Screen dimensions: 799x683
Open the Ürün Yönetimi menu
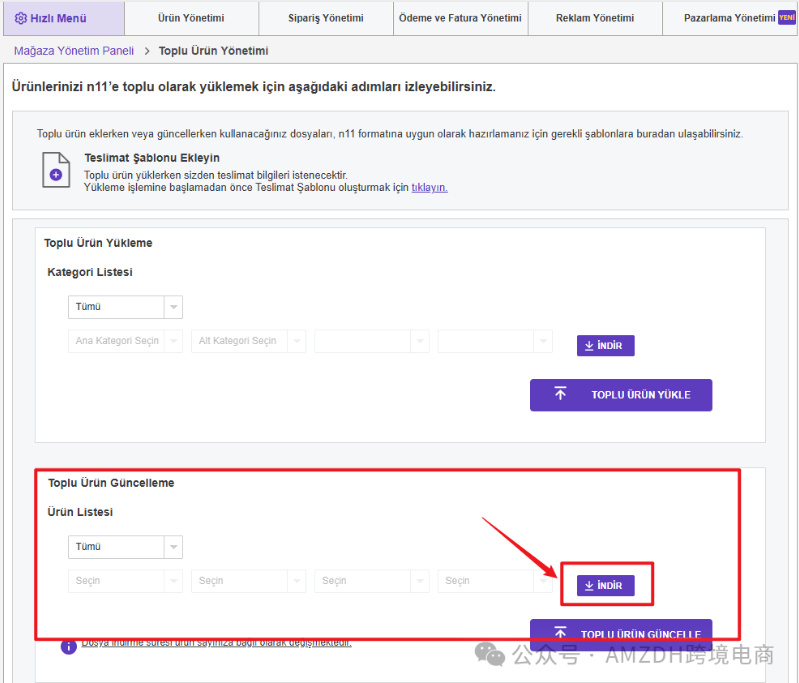pyautogui.click(x=191, y=18)
